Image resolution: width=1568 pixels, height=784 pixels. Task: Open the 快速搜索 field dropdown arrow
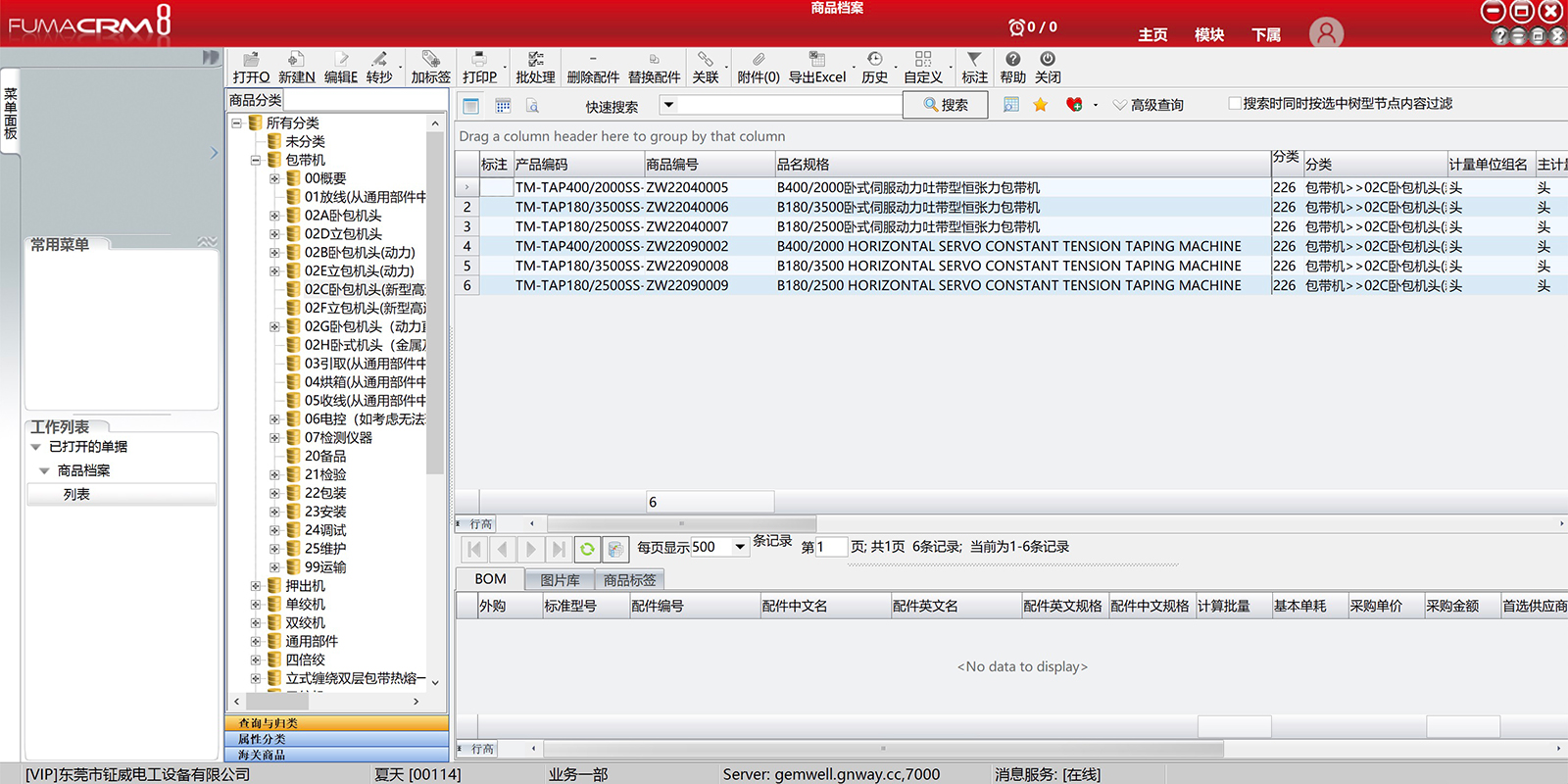point(668,105)
